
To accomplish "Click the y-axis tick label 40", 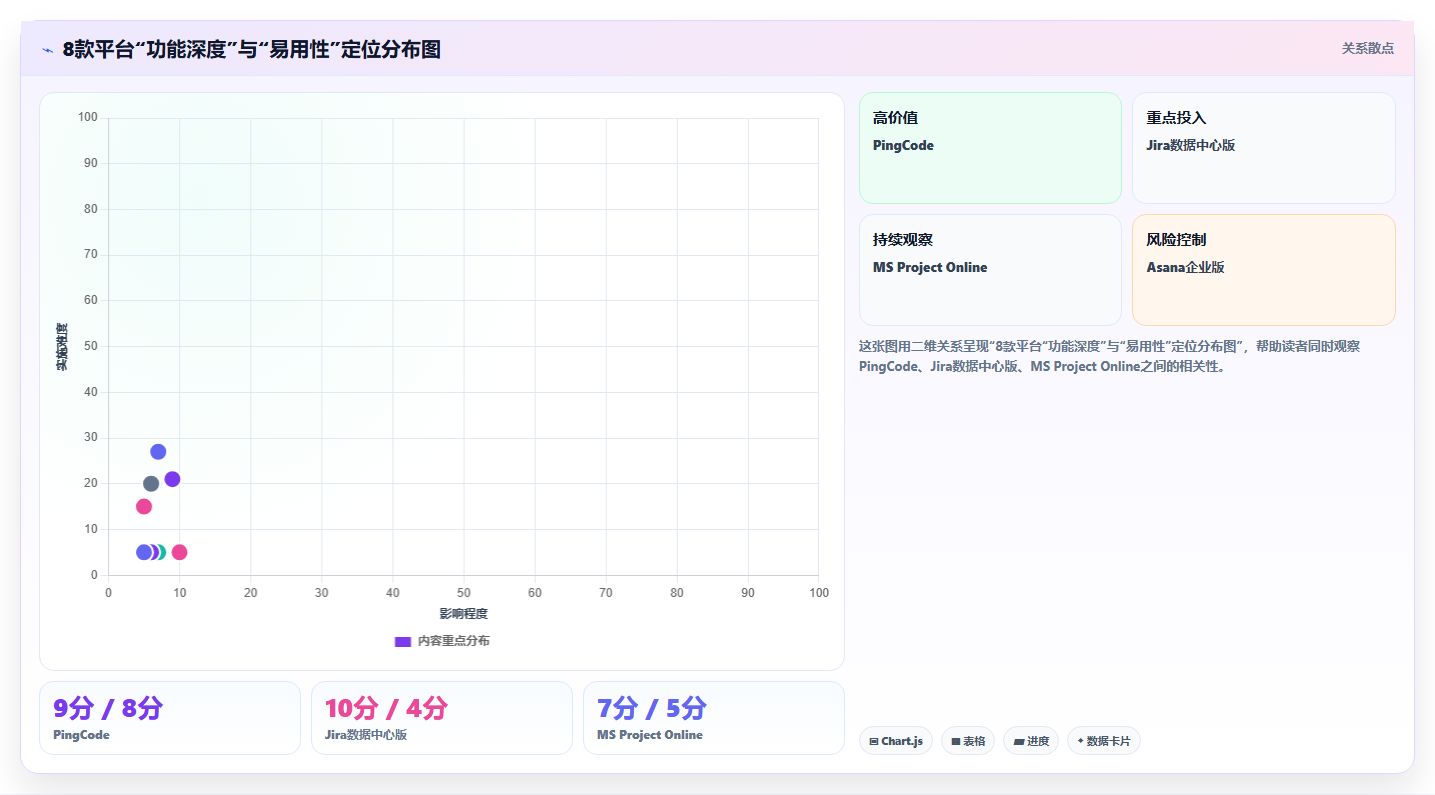I will click(x=90, y=392).
